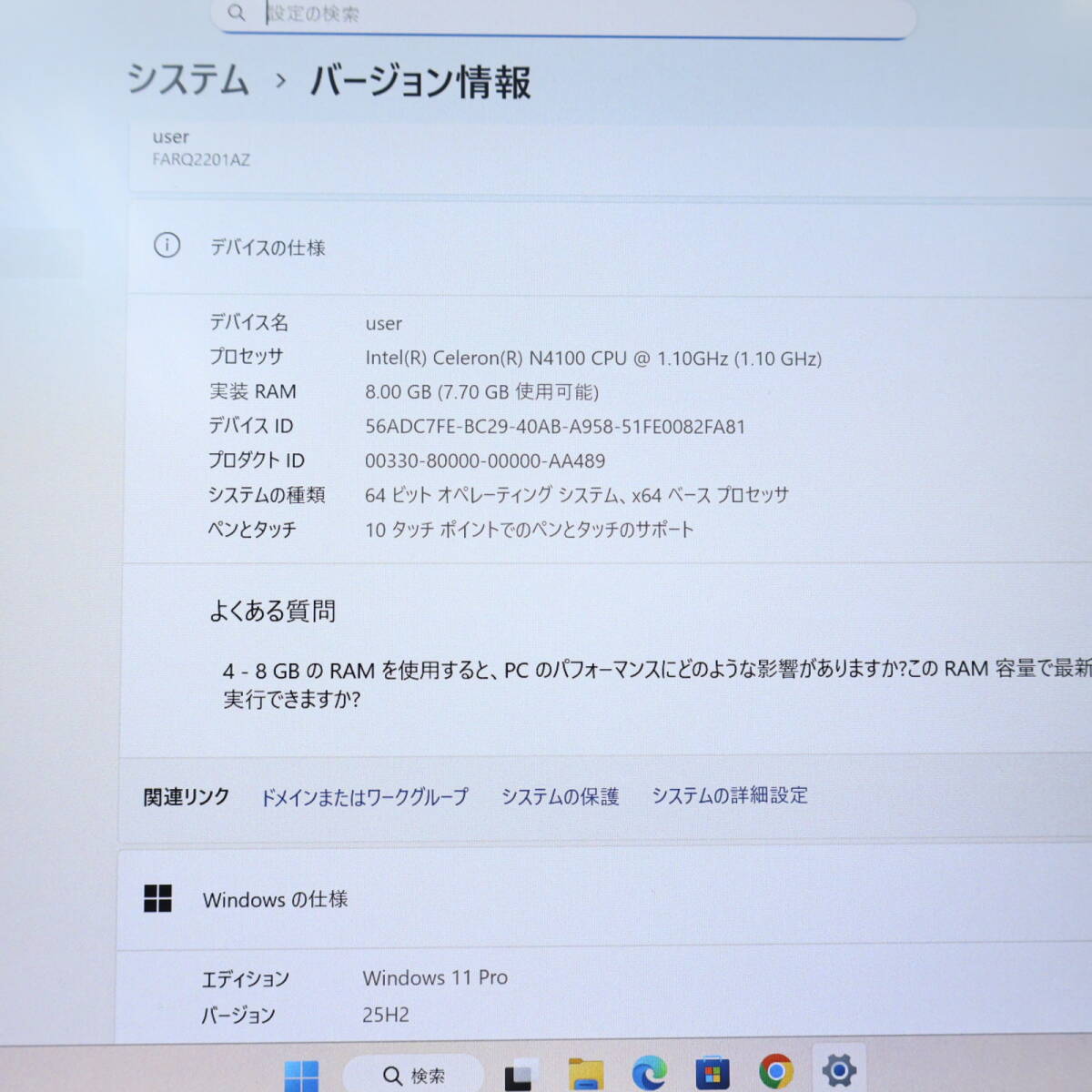Select the プロダクト ID value 00330-80000-00000-AA489
The image size is (1092, 1092).
pyautogui.click(x=485, y=461)
